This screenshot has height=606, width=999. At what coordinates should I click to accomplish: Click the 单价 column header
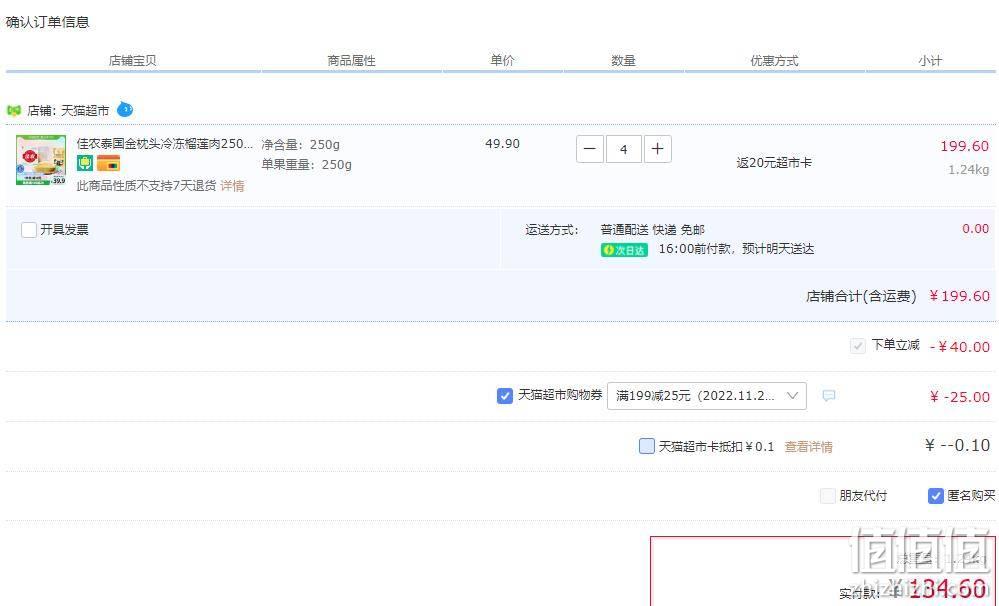point(502,60)
